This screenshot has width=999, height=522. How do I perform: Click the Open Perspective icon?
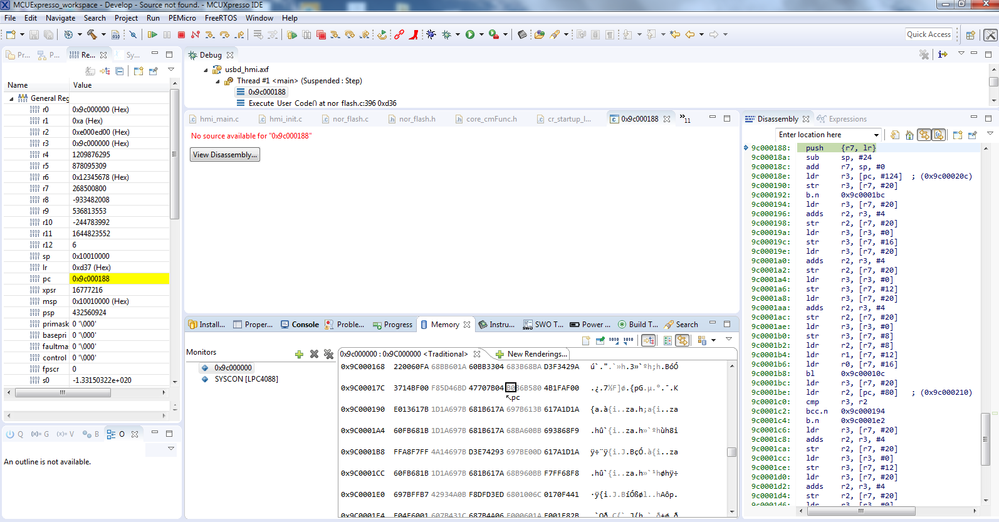coord(970,35)
